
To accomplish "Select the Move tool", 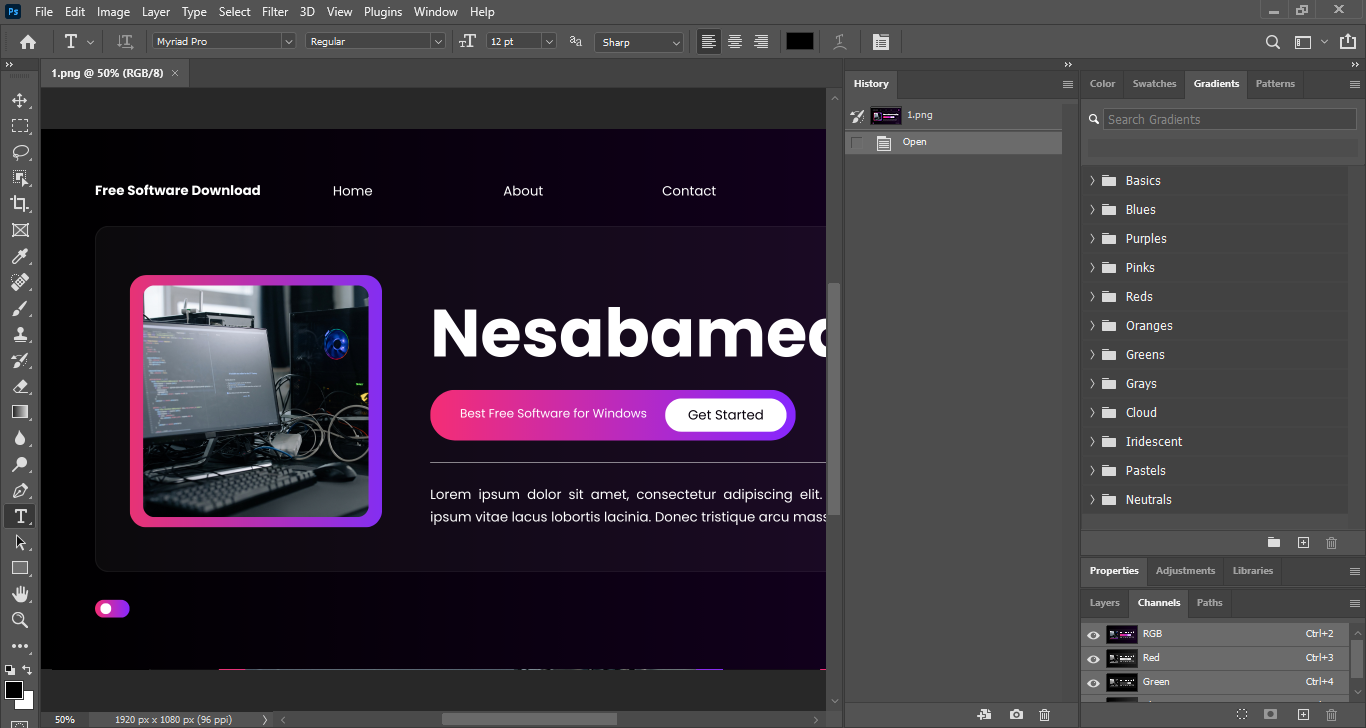I will (20, 100).
